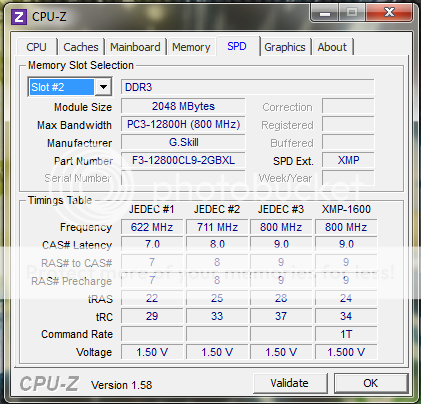This screenshot has height=404, width=421.
Task: Click the JEDEC #1 column header
Action: tap(152, 209)
